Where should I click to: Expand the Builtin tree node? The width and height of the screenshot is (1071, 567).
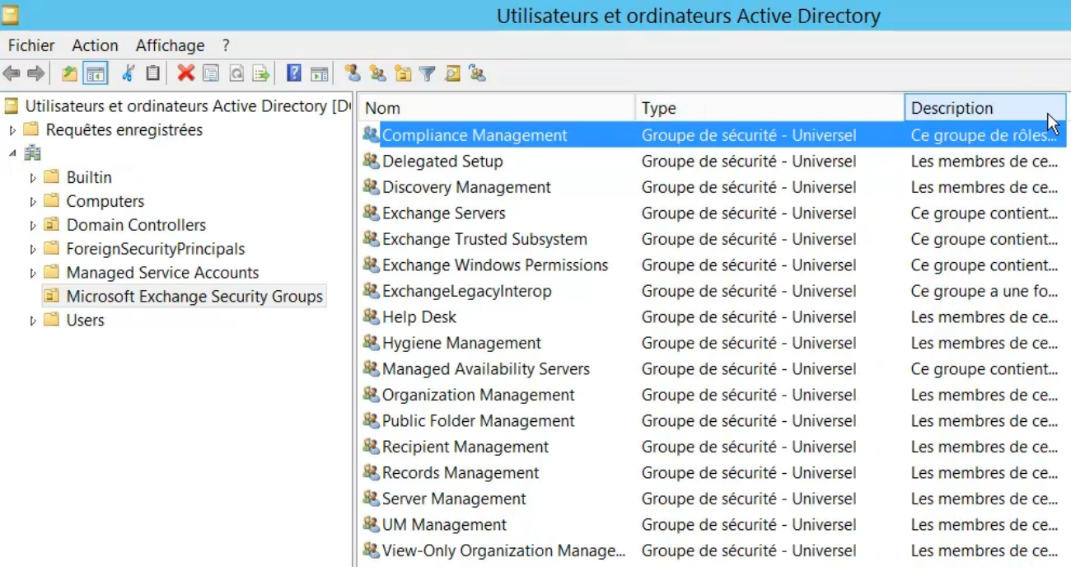[33, 178]
